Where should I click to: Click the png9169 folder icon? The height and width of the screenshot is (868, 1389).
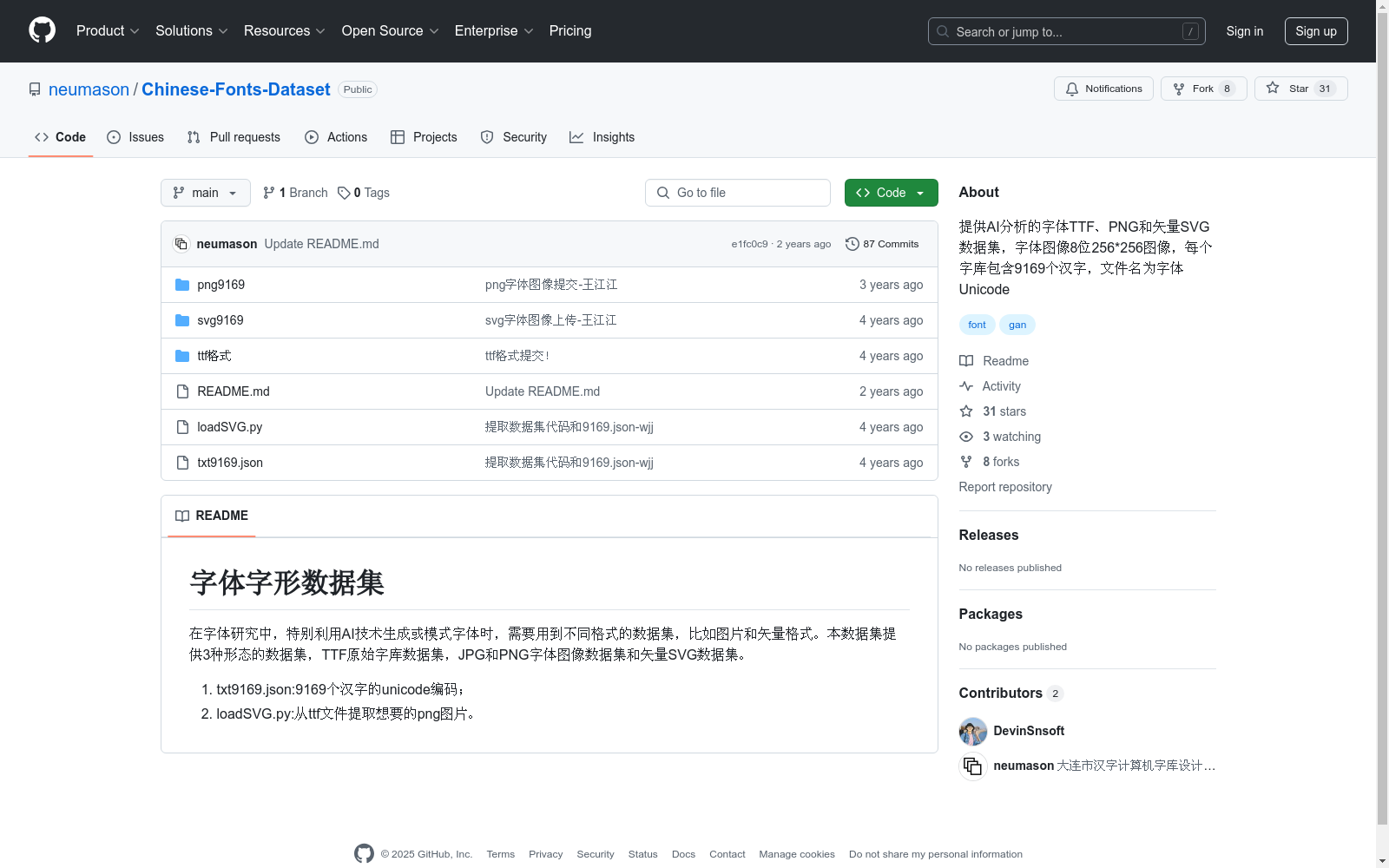(182, 285)
